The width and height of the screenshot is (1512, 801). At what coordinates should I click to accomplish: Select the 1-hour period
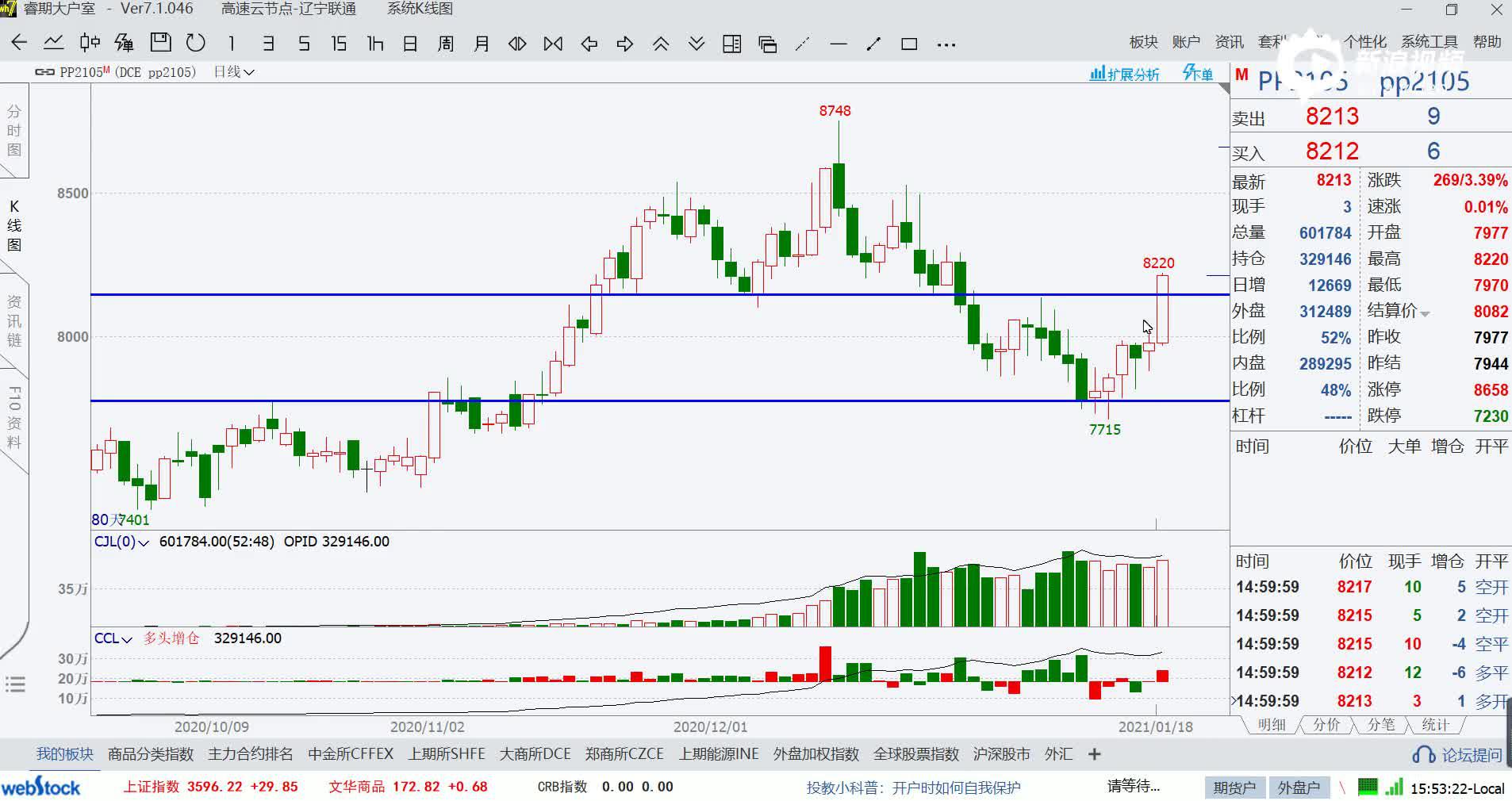[374, 43]
